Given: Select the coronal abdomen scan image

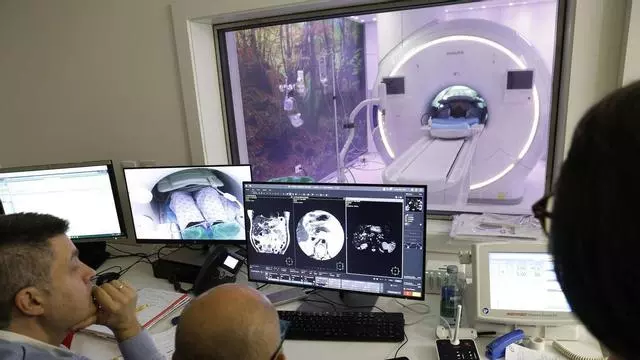Looking at the screenshot, I should tap(269, 233).
